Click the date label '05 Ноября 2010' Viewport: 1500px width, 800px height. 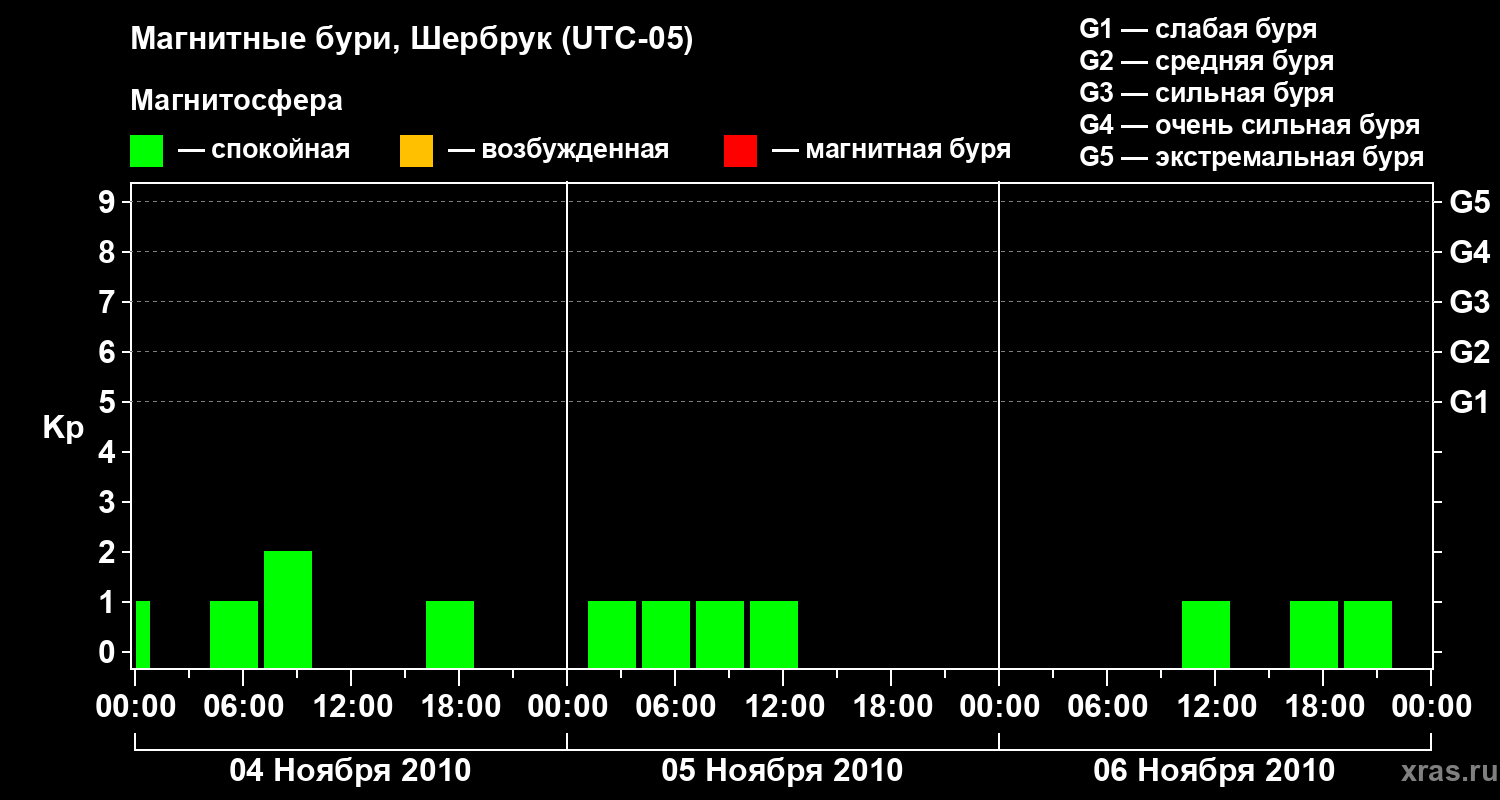click(782, 771)
